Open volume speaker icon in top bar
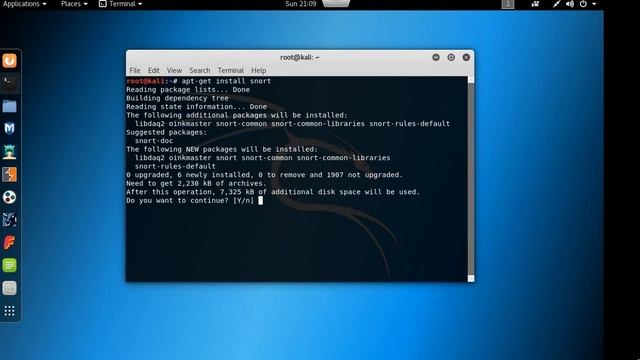The width and height of the screenshot is (640, 360). point(570,4)
